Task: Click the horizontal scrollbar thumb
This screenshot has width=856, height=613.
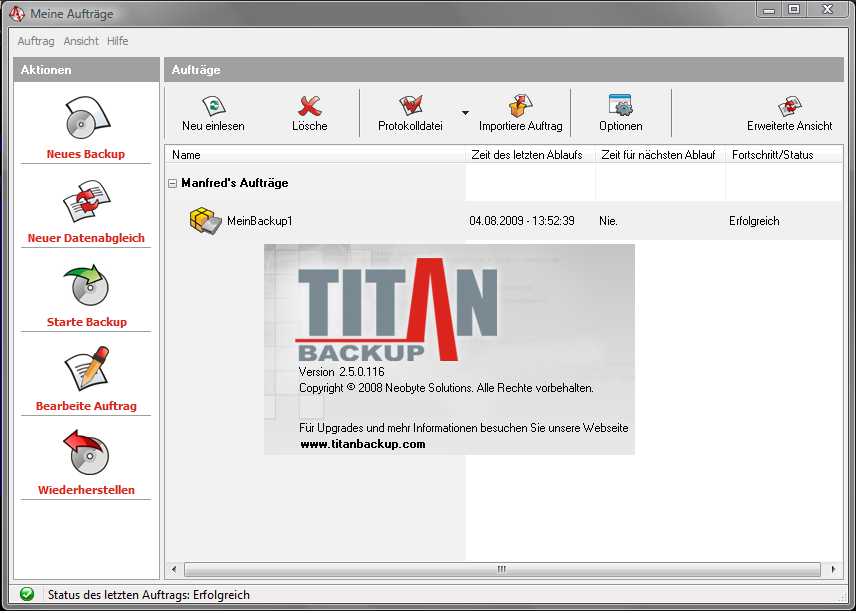Action: pyautogui.click(x=502, y=569)
